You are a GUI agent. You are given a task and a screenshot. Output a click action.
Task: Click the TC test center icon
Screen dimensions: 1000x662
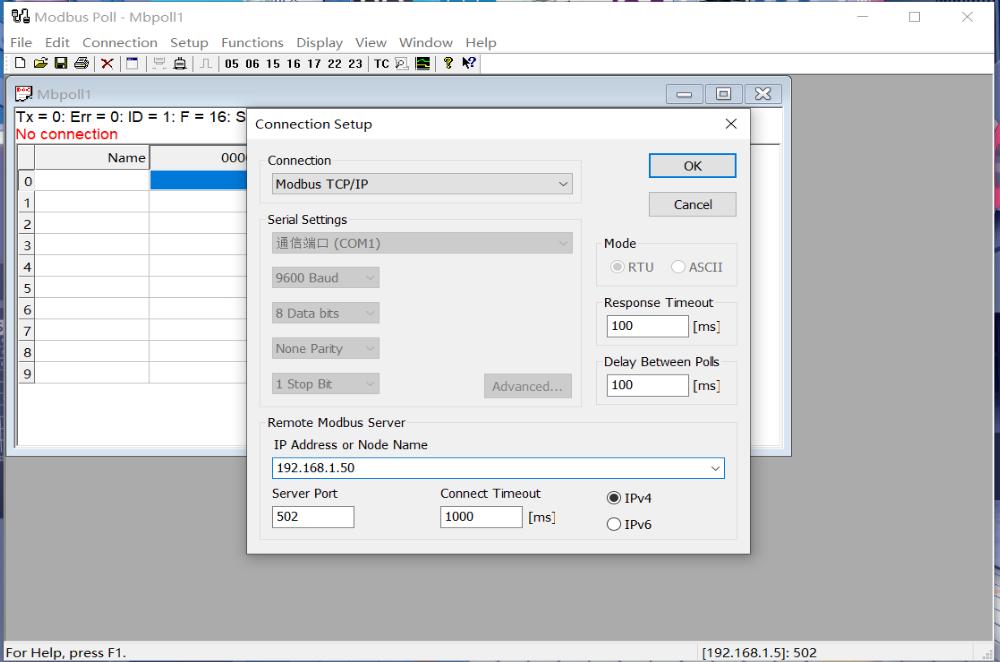tap(381, 64)
